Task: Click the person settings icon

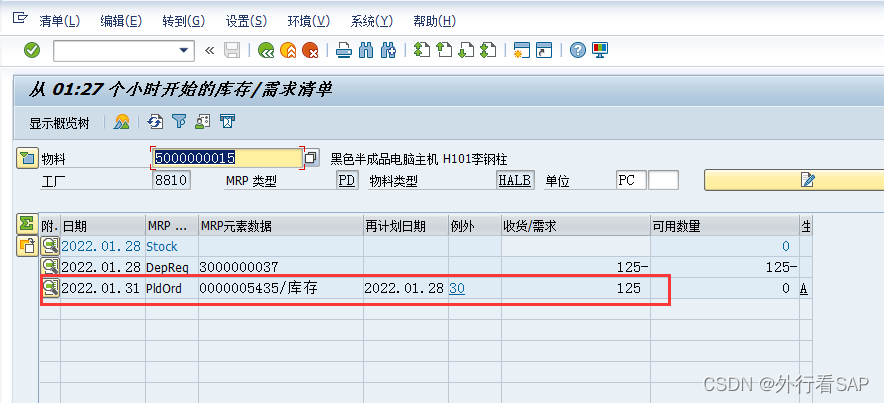Action: click(202, 122)
